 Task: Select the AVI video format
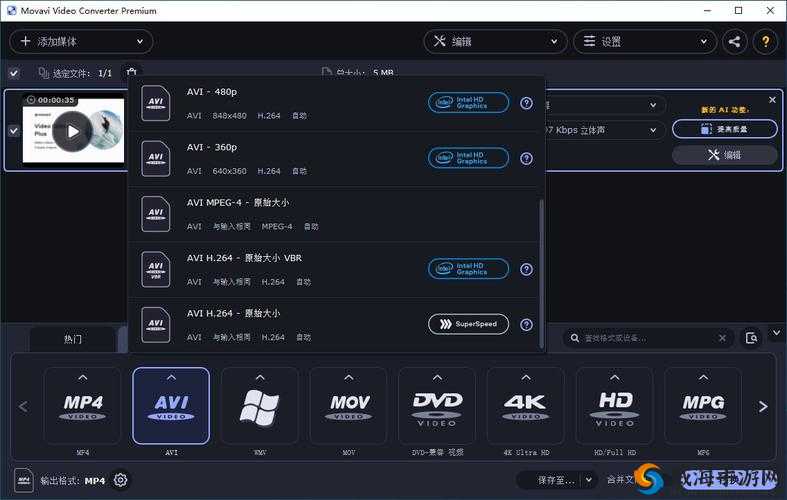point(171,406)
